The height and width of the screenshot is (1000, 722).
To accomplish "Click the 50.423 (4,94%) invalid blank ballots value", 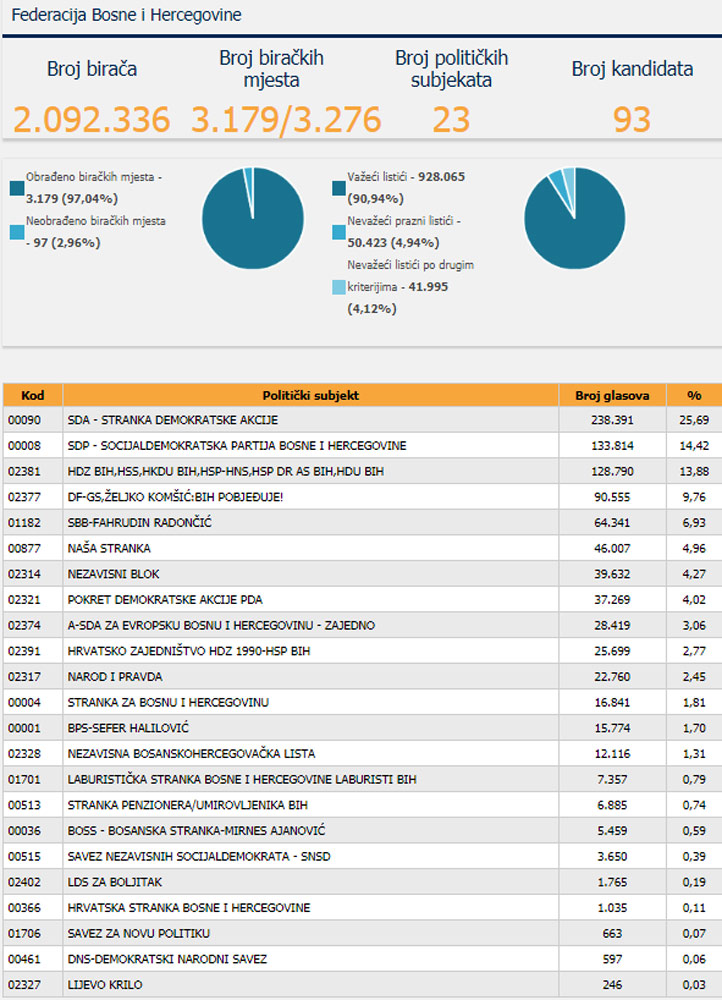I will tap(394, 243).
